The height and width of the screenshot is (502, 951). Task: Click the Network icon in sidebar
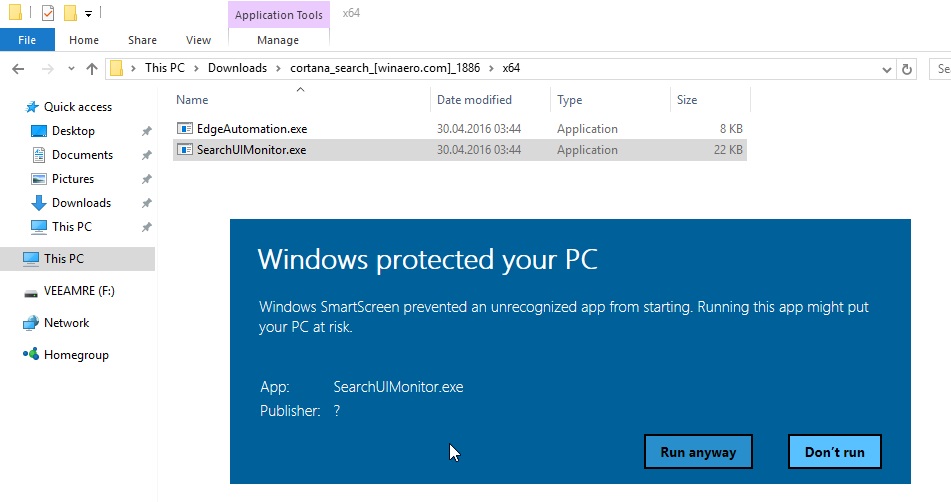pyautogui.click(x=32, y=323)
